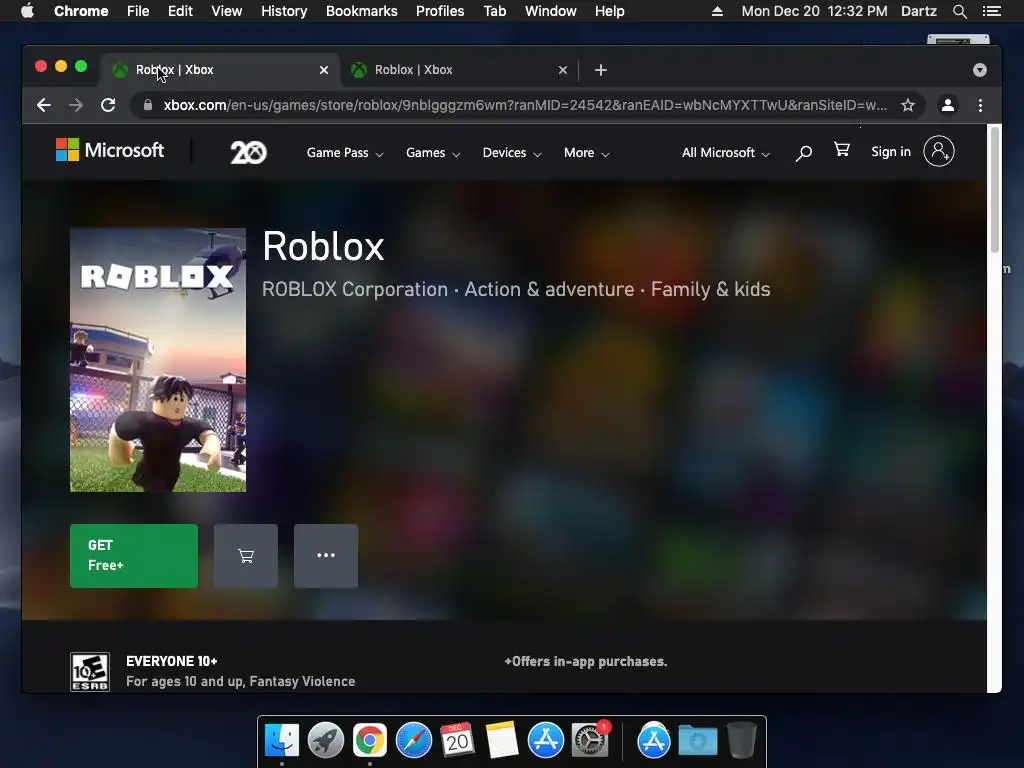Open Calendar from the dock
This screenshot has width=1024, height=768.
click(x=457, y=740)
